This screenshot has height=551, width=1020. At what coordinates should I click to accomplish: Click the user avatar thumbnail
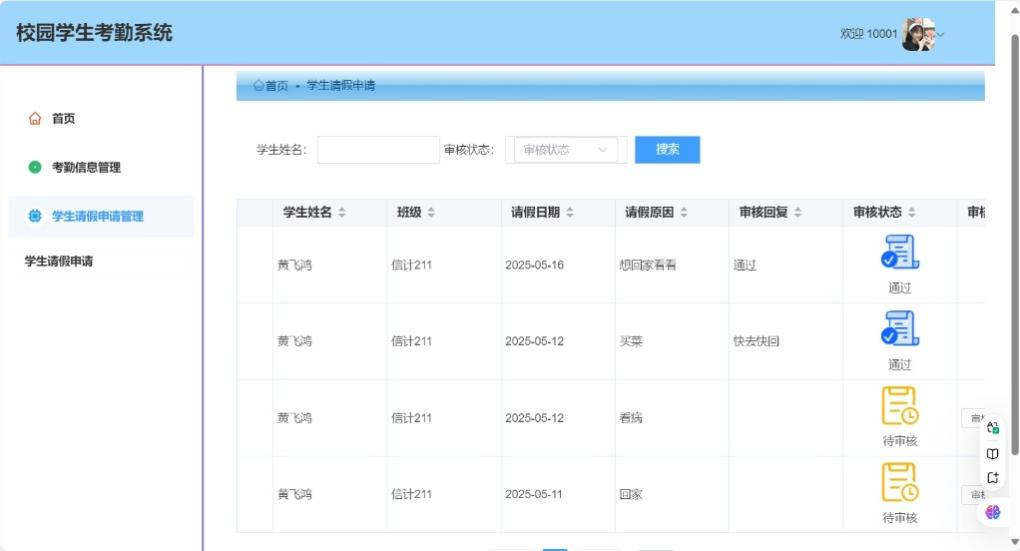917,34
